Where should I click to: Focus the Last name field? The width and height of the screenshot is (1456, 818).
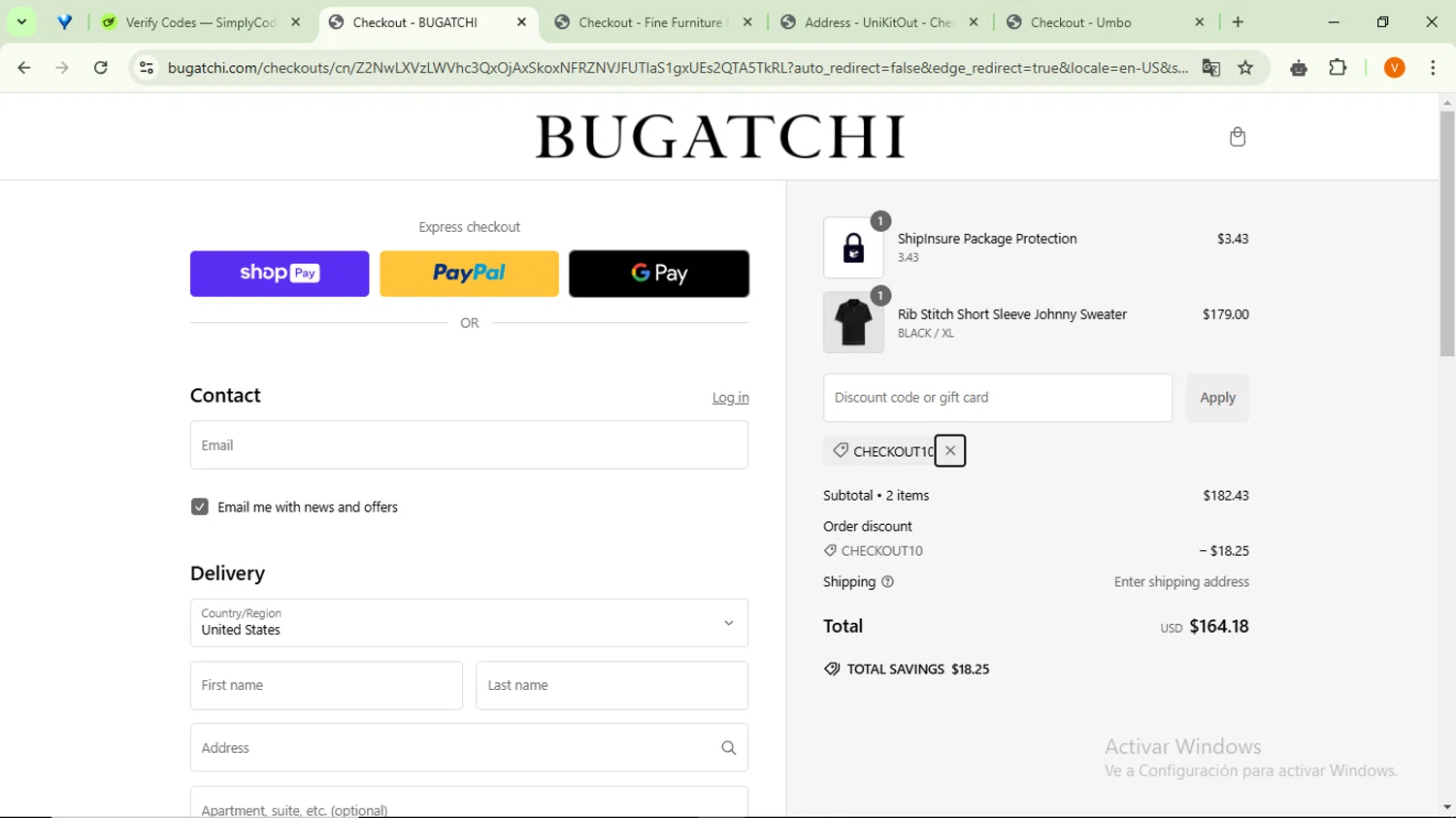(612, 686)
